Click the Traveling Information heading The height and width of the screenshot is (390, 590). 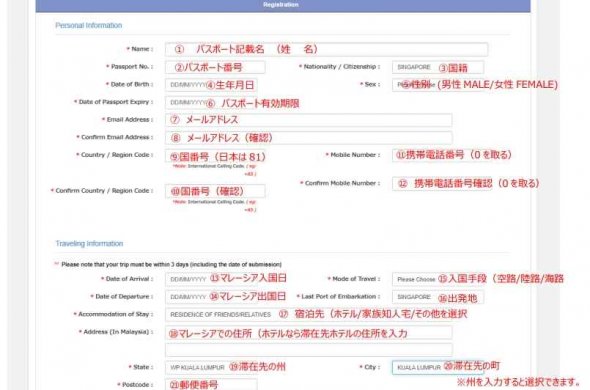(89, 244)
